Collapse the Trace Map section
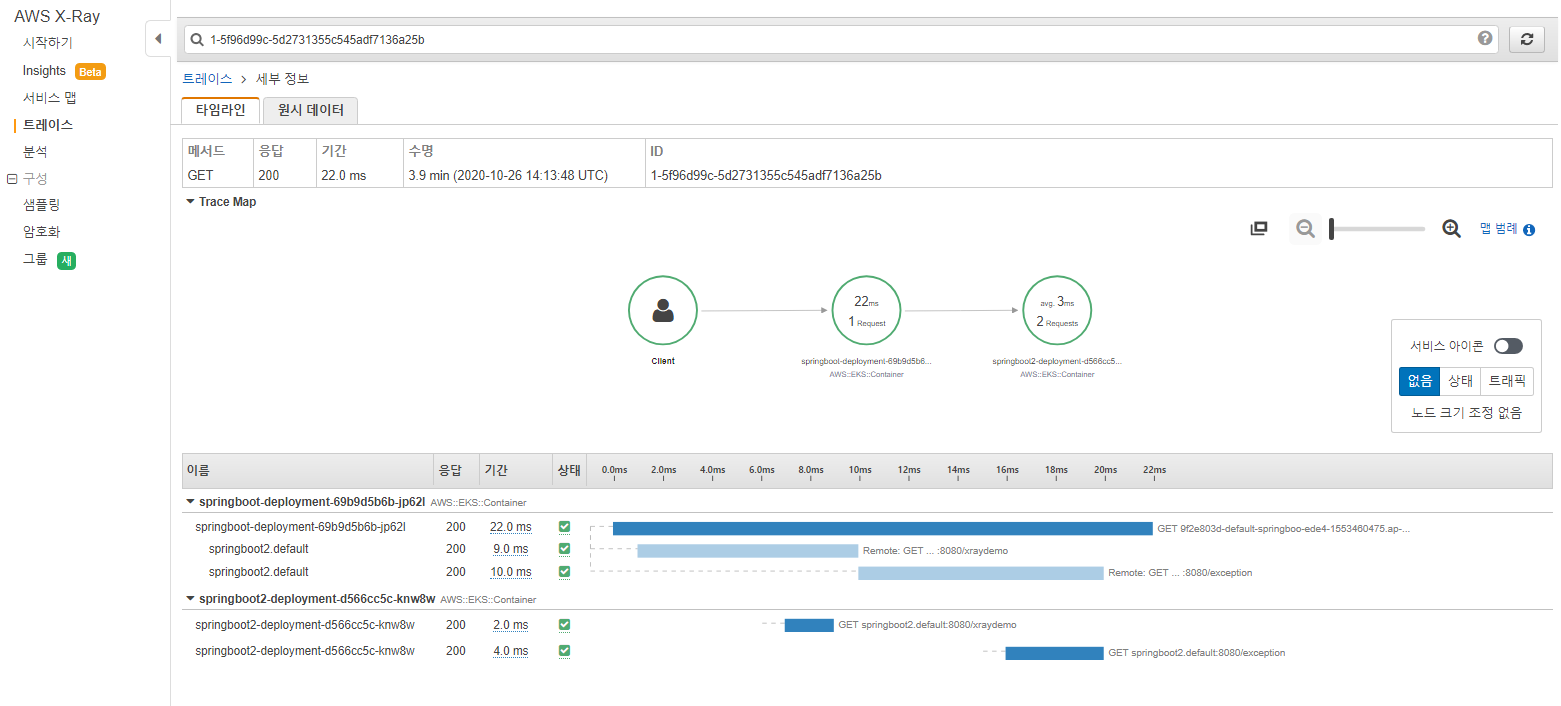 [x=190, y=202]
